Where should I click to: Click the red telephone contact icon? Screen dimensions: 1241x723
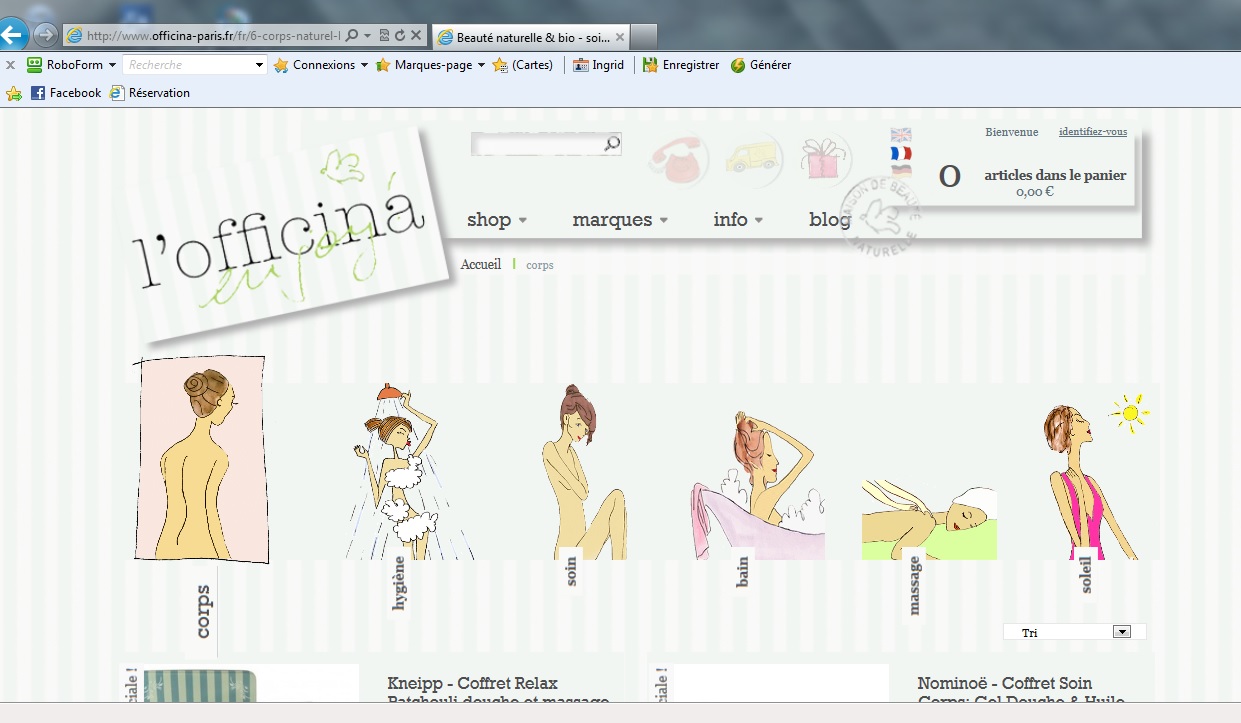click(679, 160)
